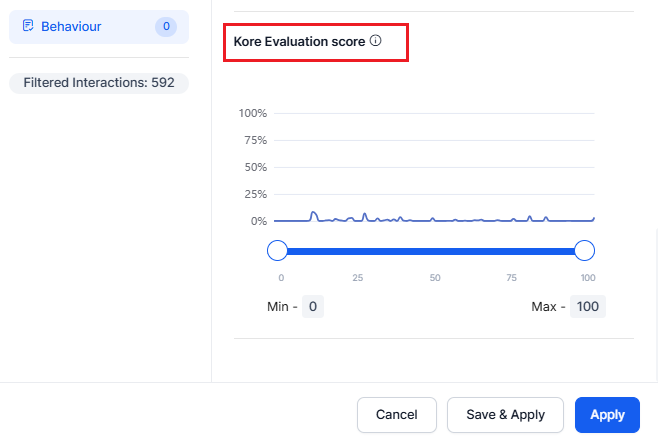Click the tallest peak in the distribution chart
This screenshot has height=438, width=658.
(313, 214)
